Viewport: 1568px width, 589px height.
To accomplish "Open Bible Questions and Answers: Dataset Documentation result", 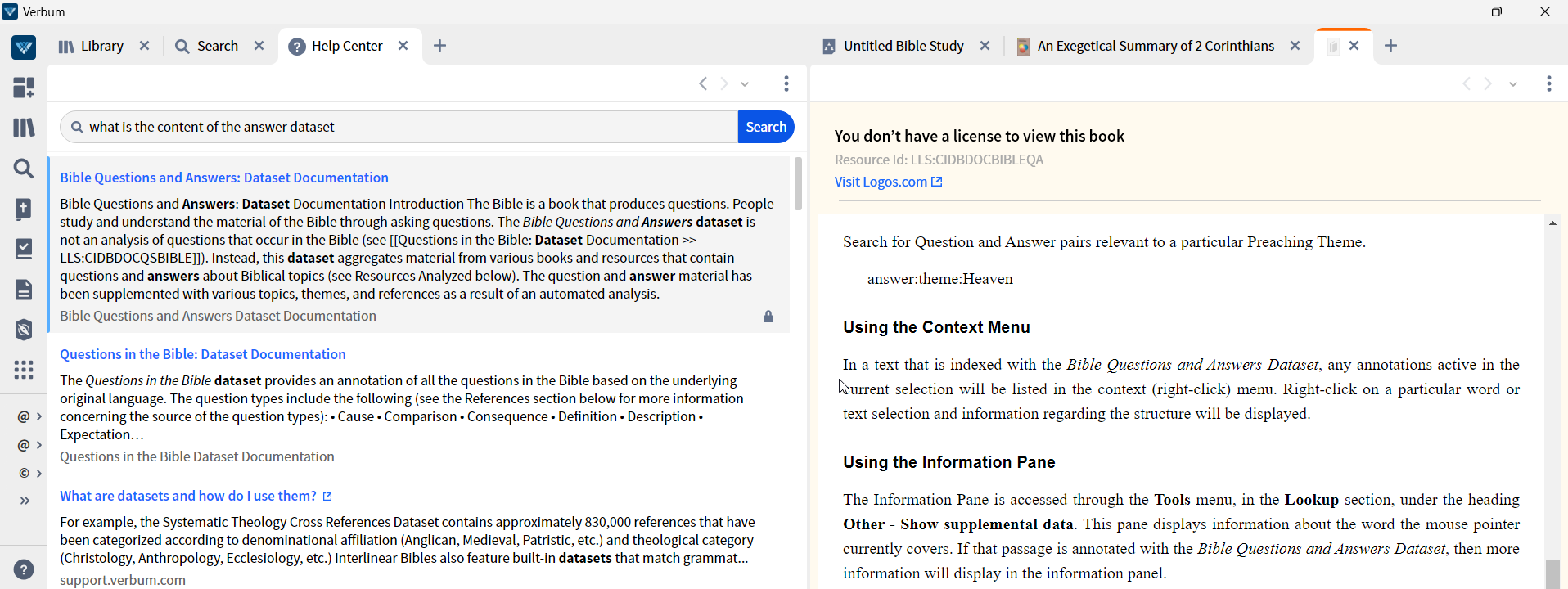I will 224,178.
